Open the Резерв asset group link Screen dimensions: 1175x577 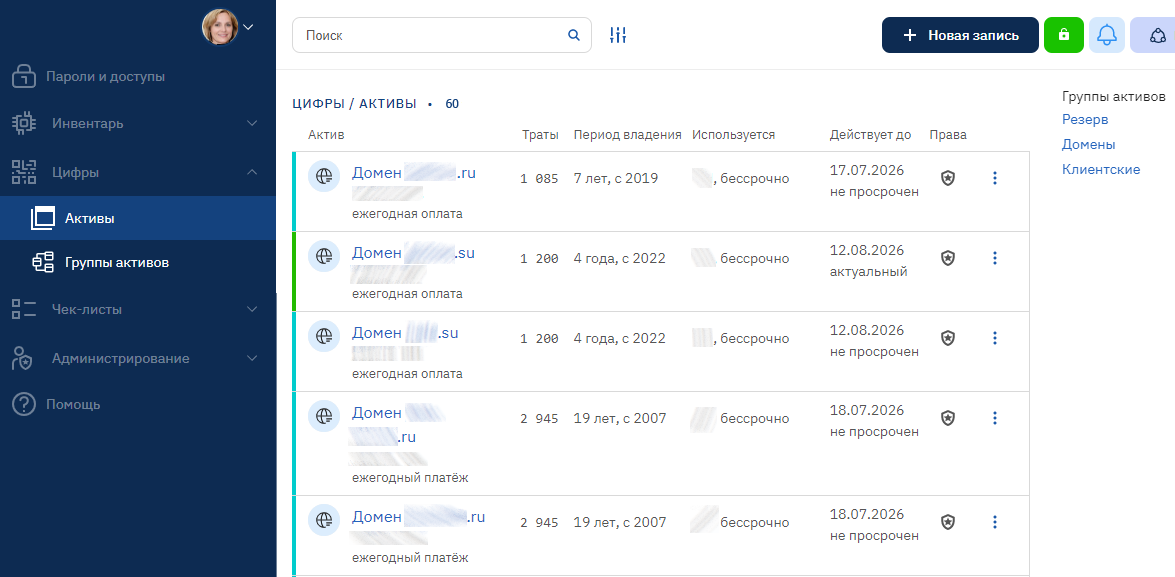point(1084,120)
